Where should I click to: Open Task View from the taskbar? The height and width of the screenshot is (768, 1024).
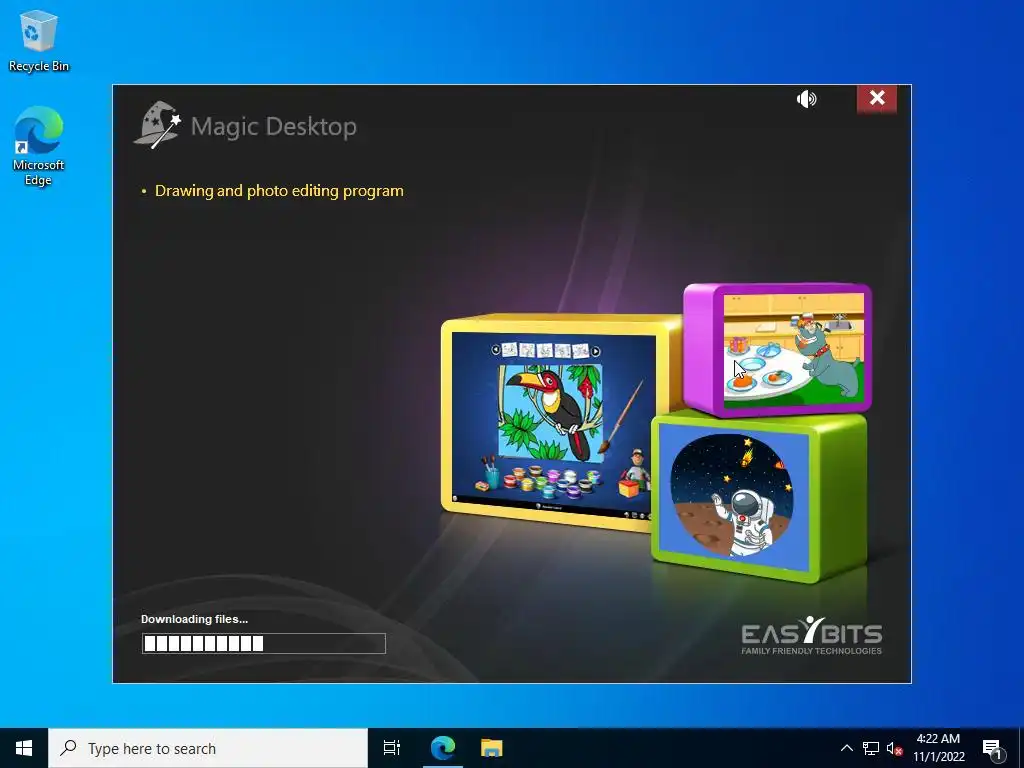(392, 748)
